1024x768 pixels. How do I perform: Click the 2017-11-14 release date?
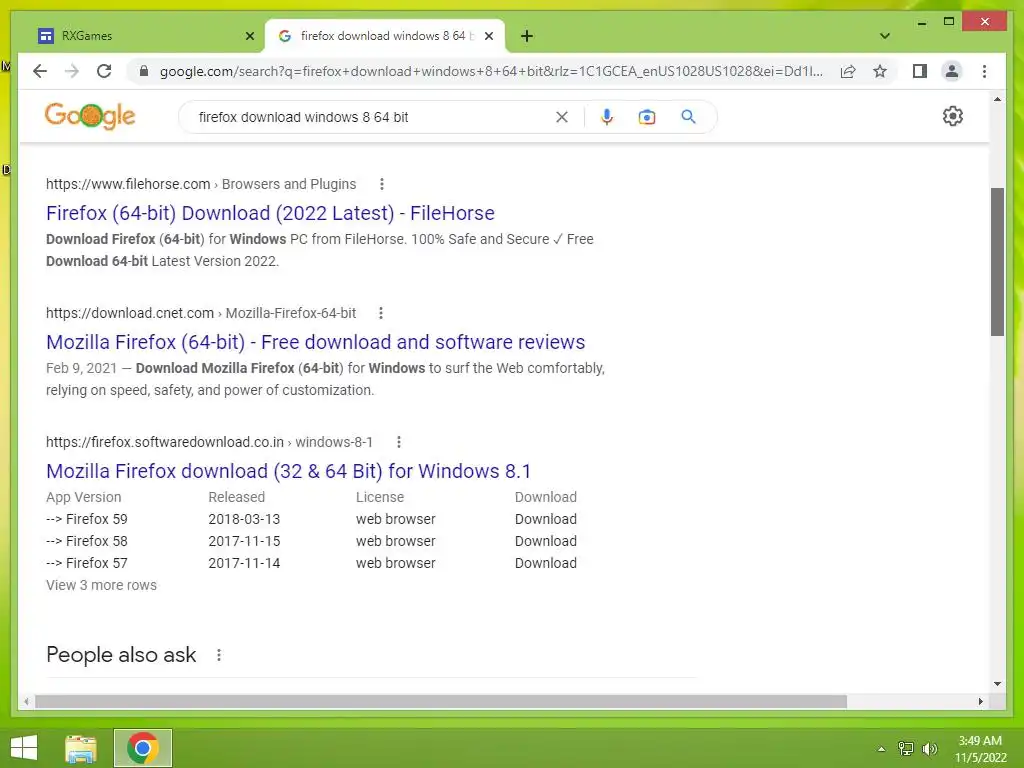tap(244, 563)
